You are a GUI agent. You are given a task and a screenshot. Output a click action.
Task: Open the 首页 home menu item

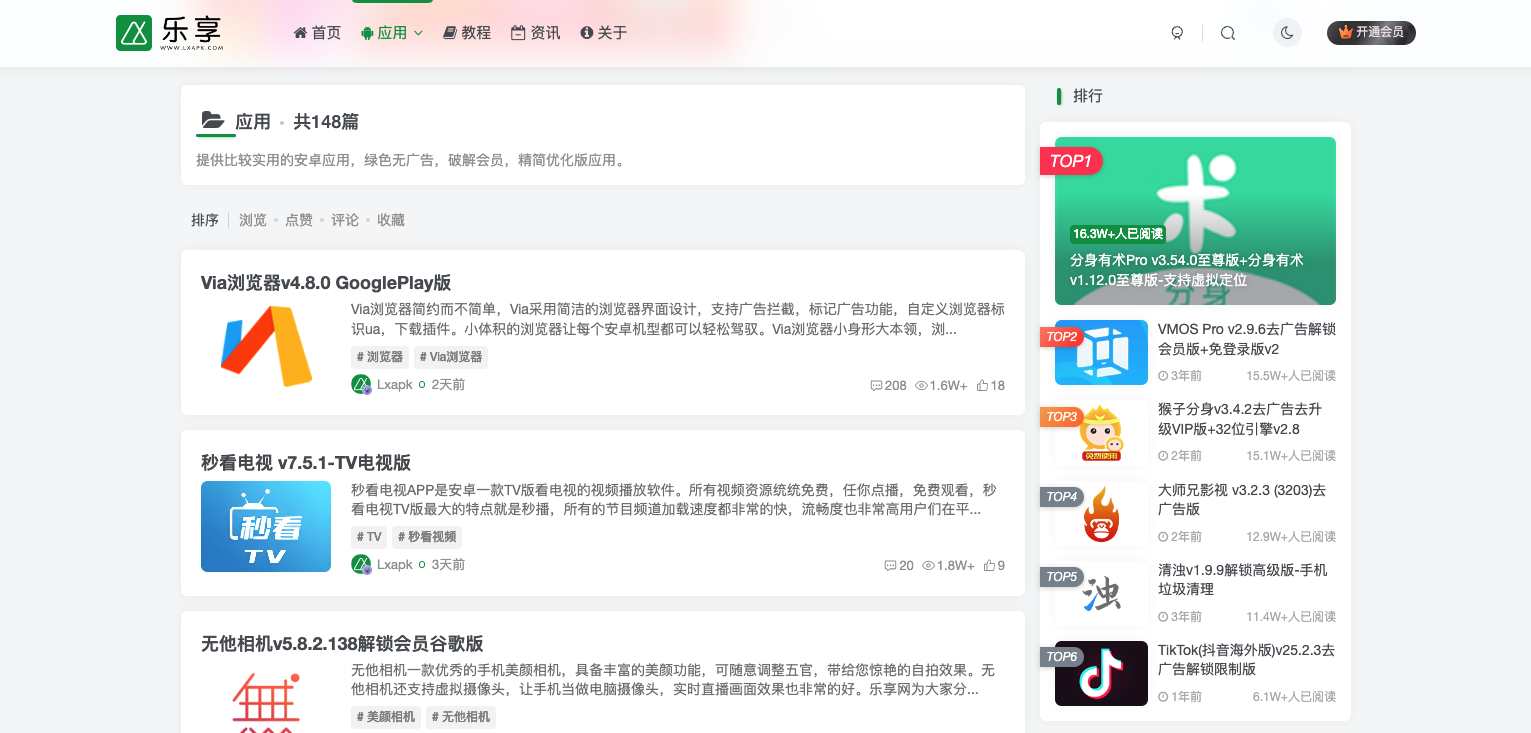tap(317, 33)
